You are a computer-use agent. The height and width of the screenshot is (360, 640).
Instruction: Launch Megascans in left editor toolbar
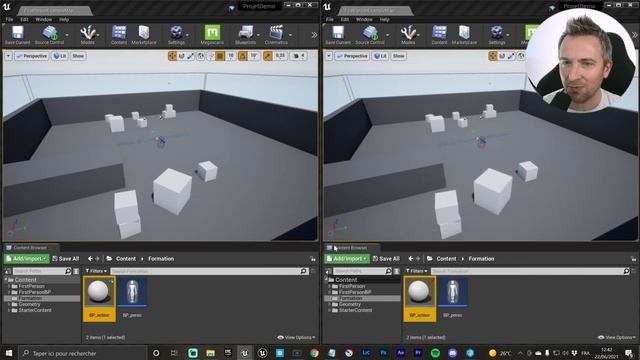[x=212, y=35]
